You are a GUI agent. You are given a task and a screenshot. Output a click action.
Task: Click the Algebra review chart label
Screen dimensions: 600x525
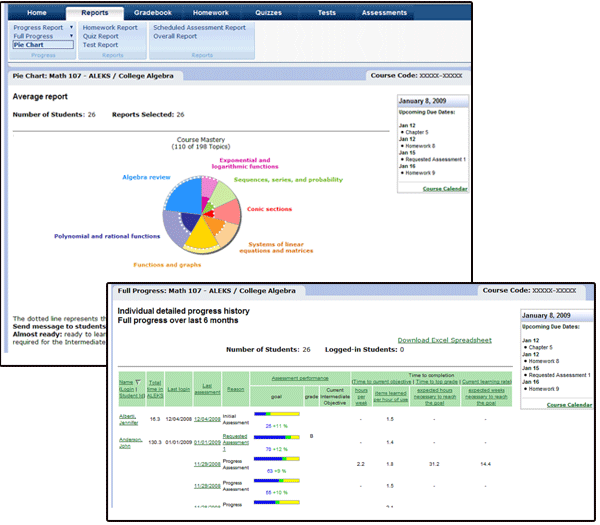tap(146, 177)
